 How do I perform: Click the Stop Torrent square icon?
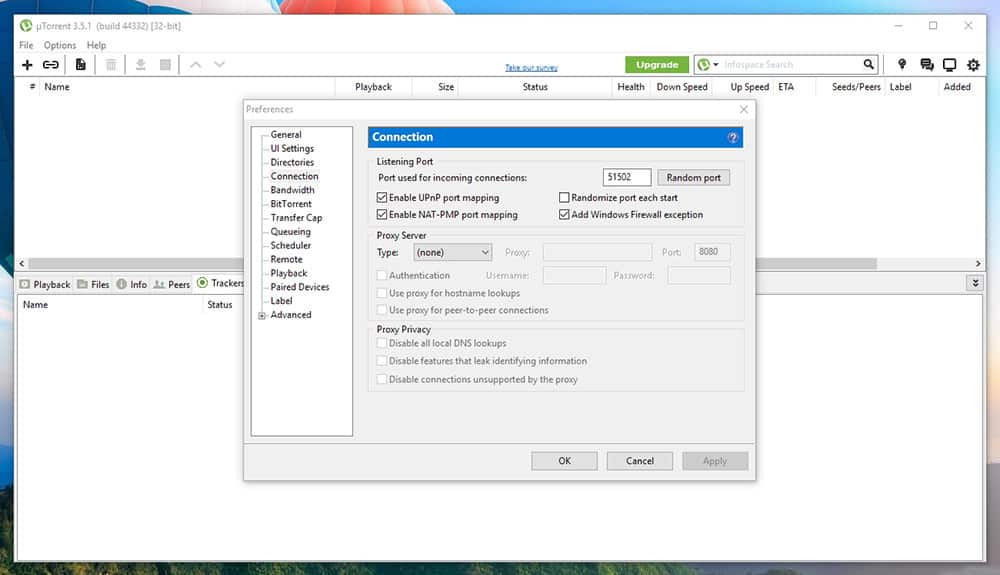165,64
